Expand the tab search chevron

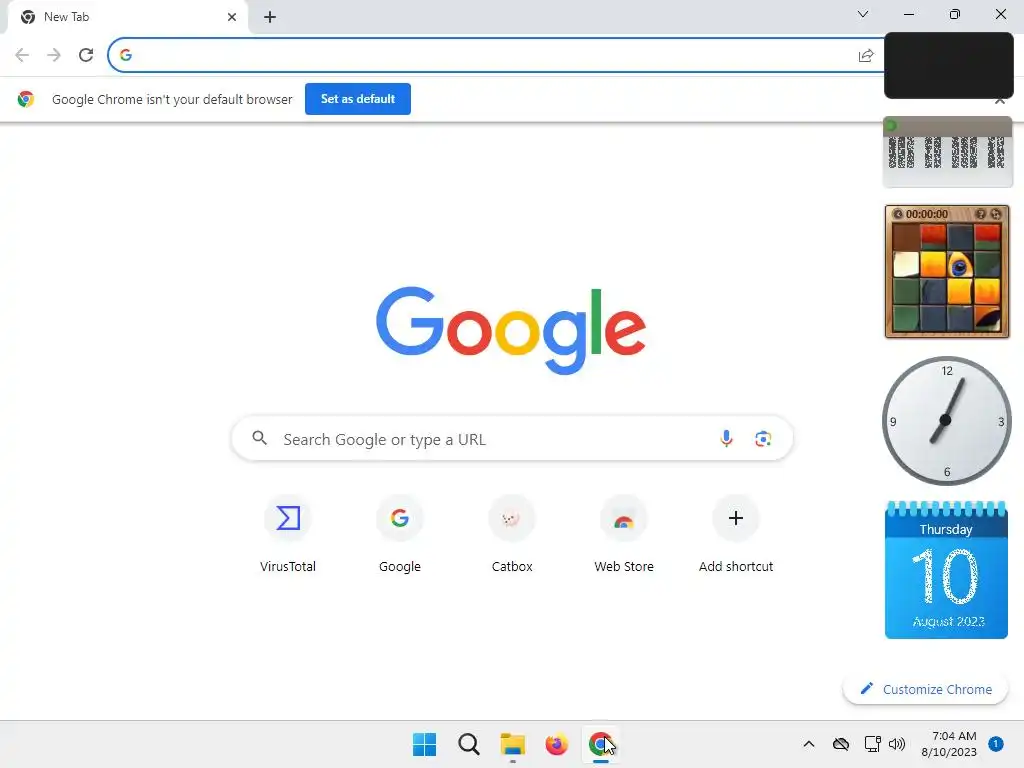(863, 14)
